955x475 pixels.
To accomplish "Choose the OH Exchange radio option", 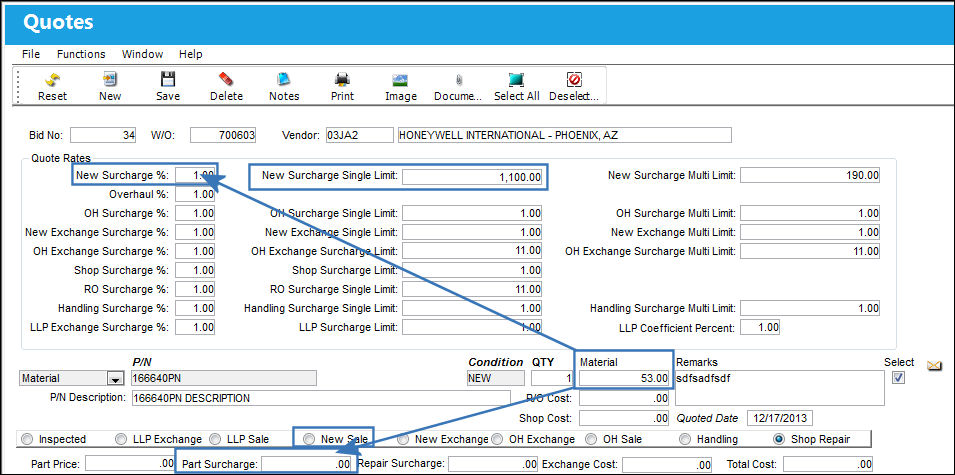I will [x=496, y=439].
